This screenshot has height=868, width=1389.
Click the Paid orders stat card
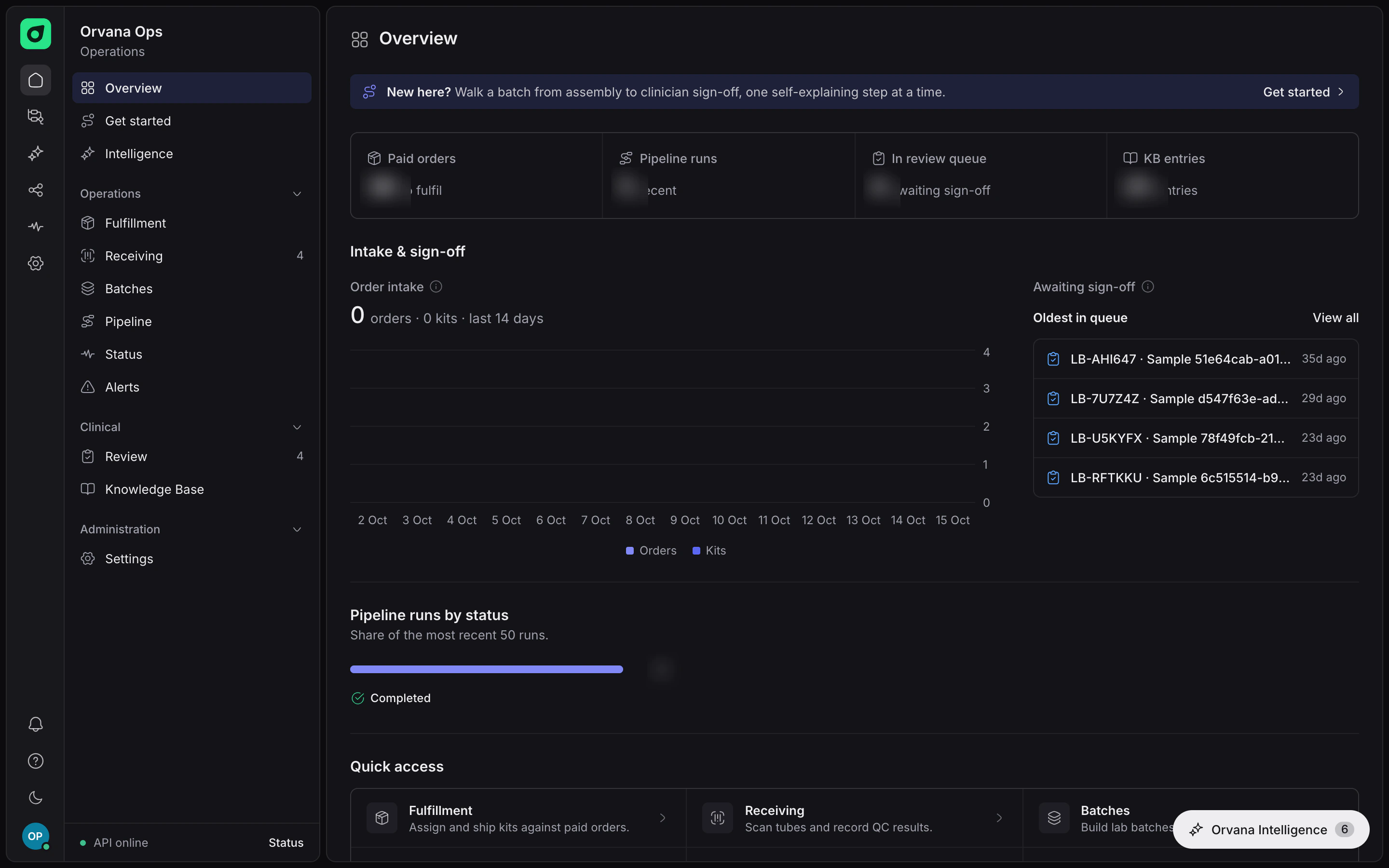click(x=477, y=175)
